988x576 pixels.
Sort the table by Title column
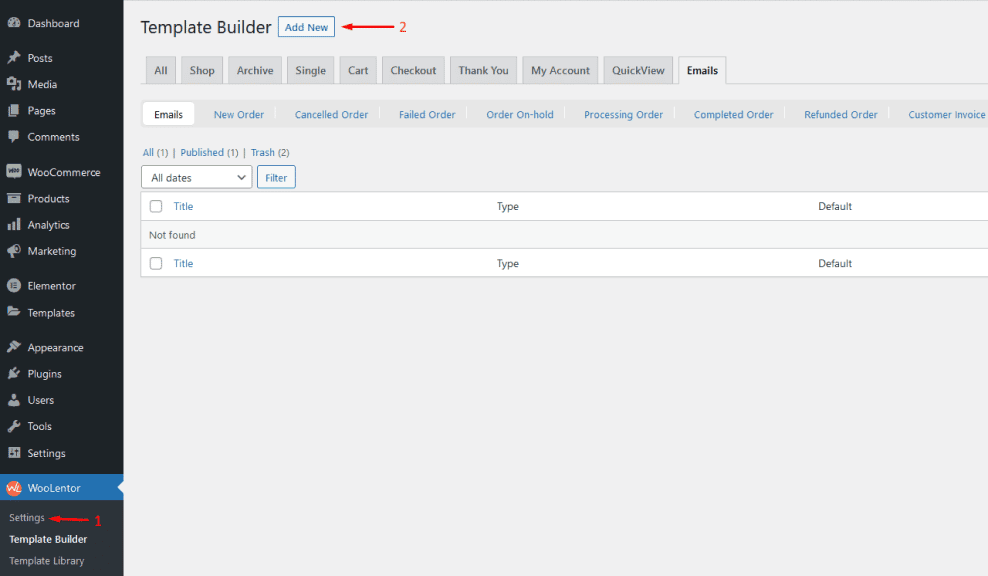pyautogui.click(x=183, y=206)
